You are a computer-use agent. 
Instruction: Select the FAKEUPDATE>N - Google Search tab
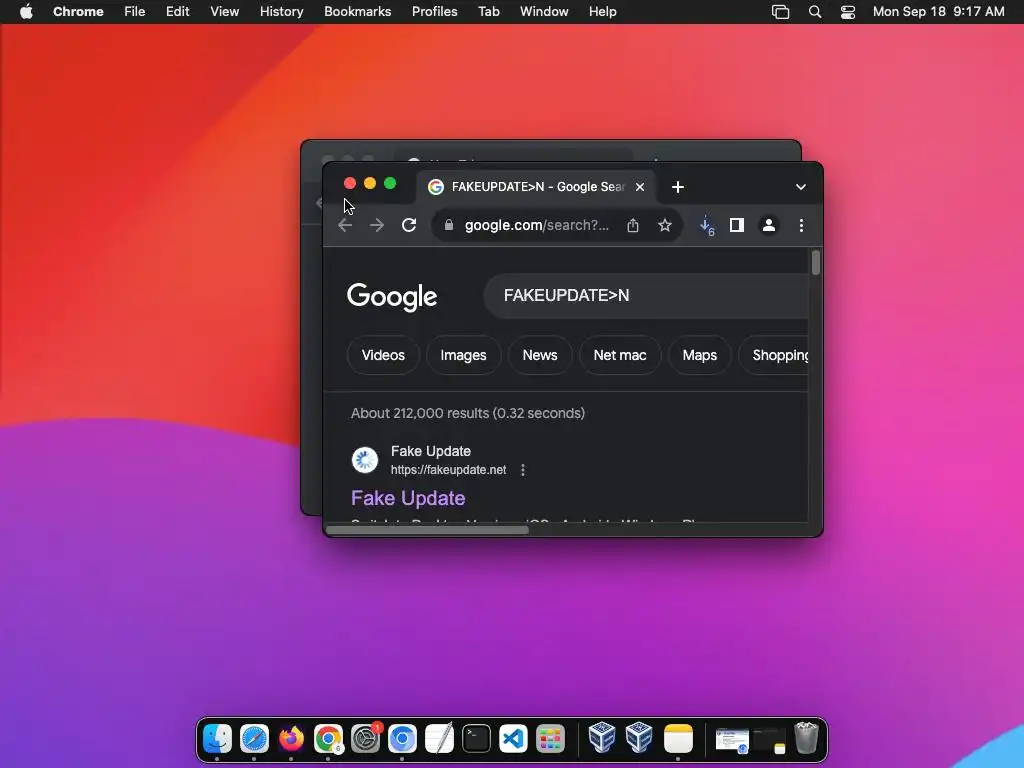(x=536, y=187)
